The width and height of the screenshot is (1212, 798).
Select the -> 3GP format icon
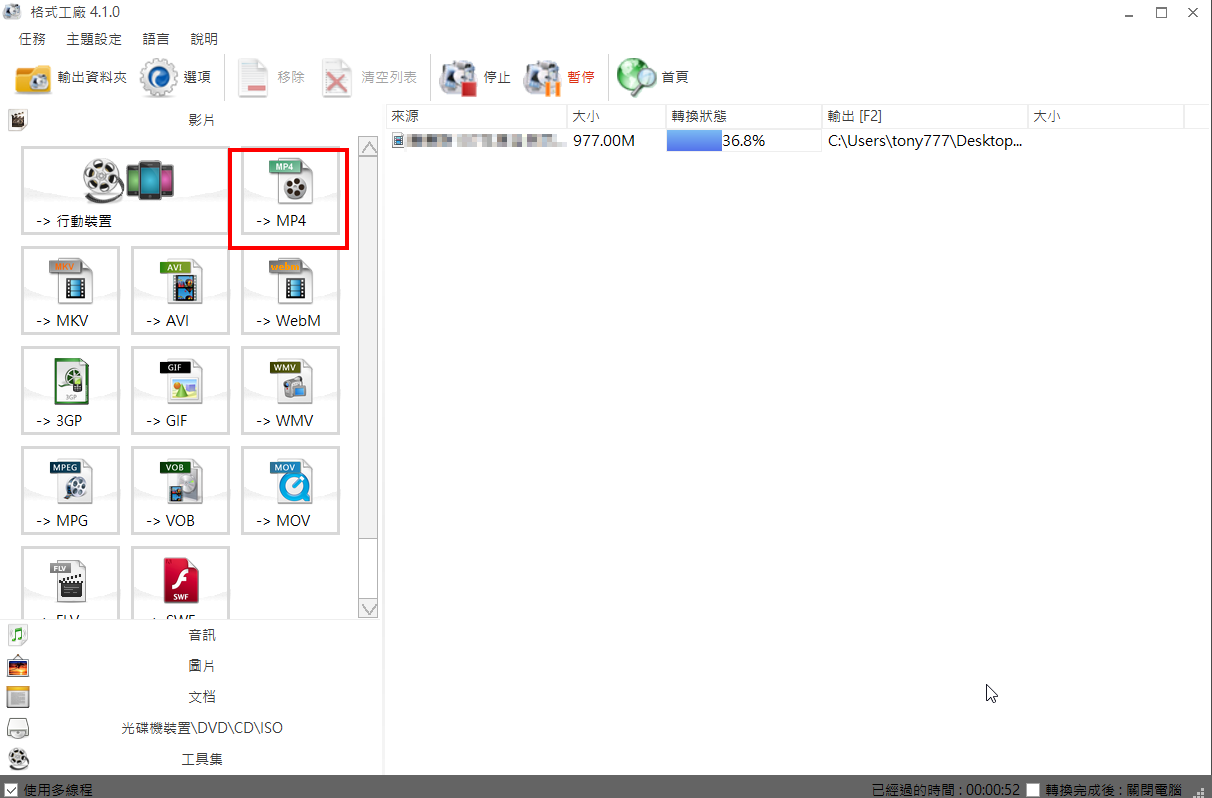pyautogui.click(x=70, y=391)
